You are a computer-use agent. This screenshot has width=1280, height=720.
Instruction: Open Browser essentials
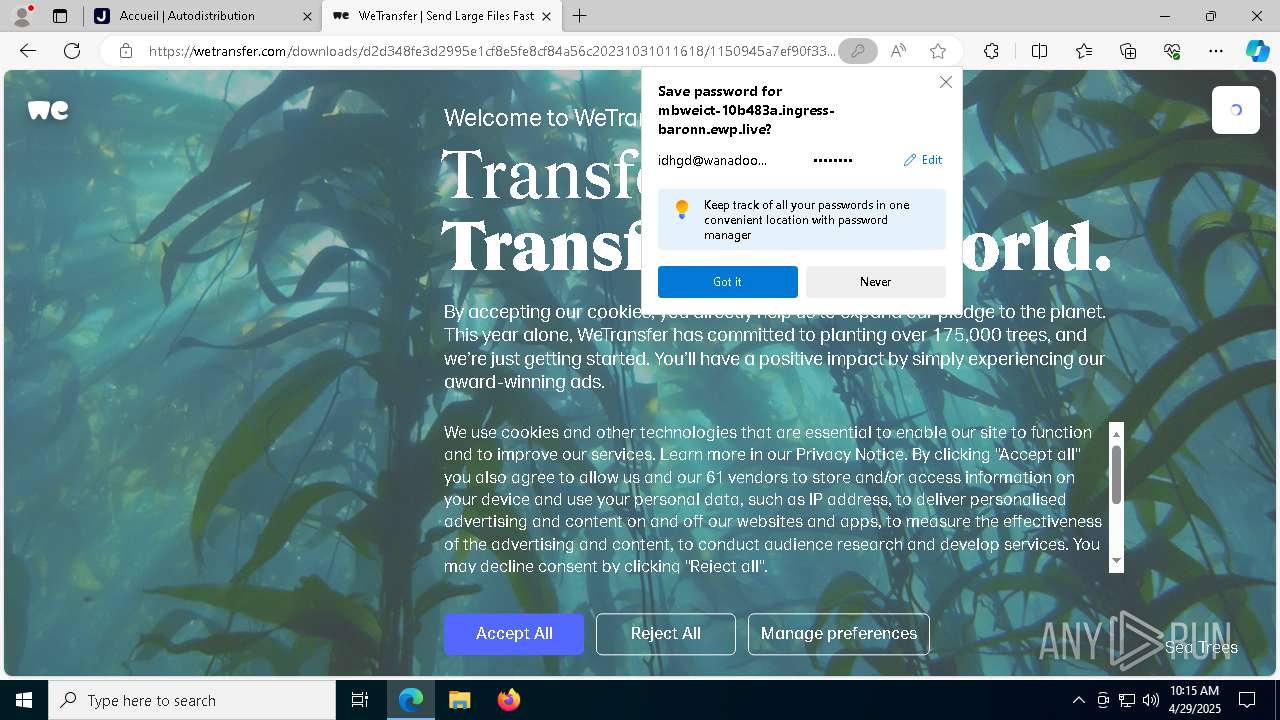pos(1172,51)
